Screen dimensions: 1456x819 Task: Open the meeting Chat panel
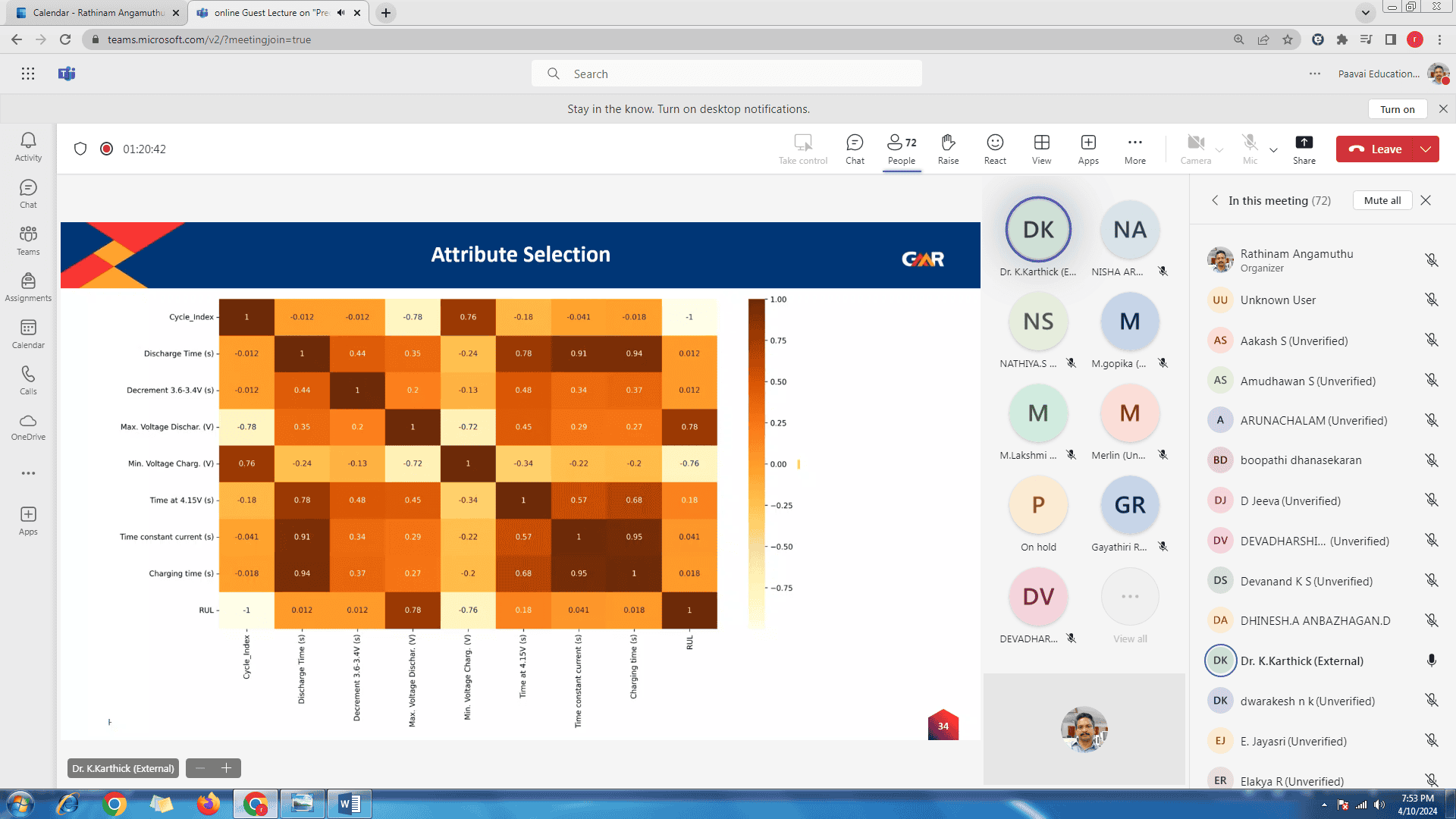pyautogui.click(x=855, y=149)
